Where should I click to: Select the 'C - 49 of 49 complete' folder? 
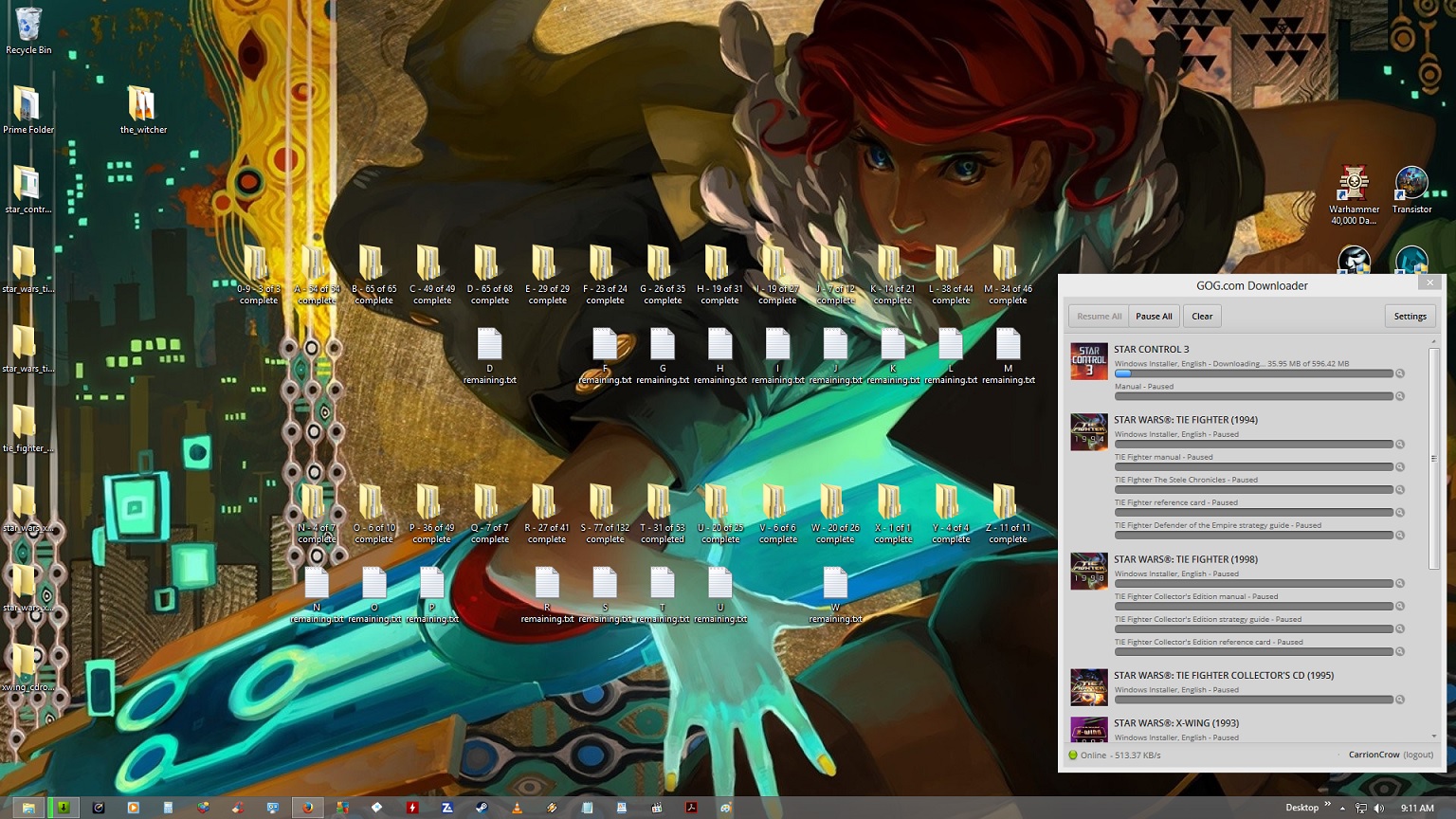click(431, 275)
